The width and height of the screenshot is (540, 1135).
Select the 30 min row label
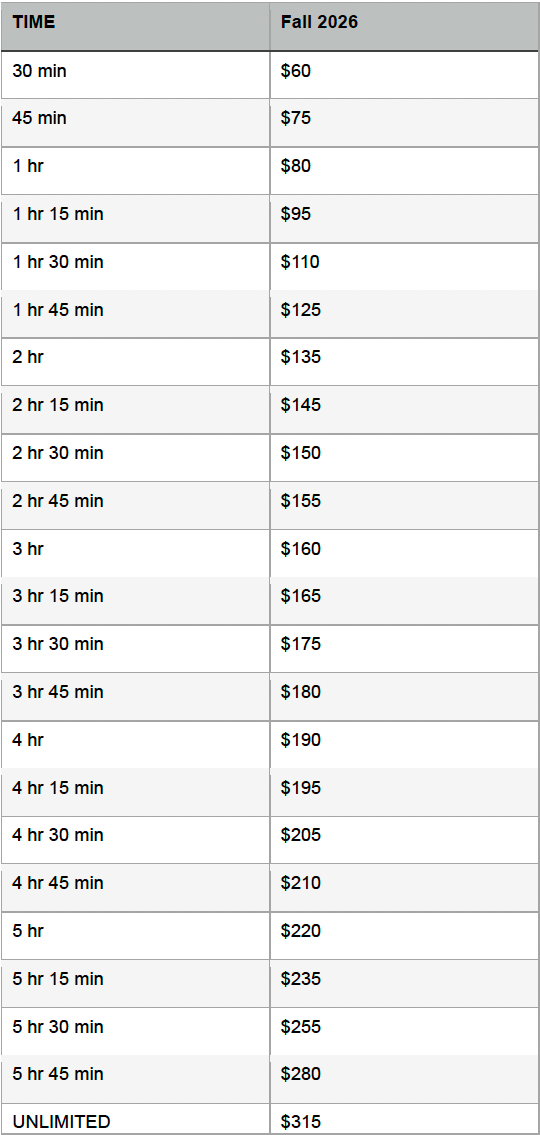pos(135,75)
